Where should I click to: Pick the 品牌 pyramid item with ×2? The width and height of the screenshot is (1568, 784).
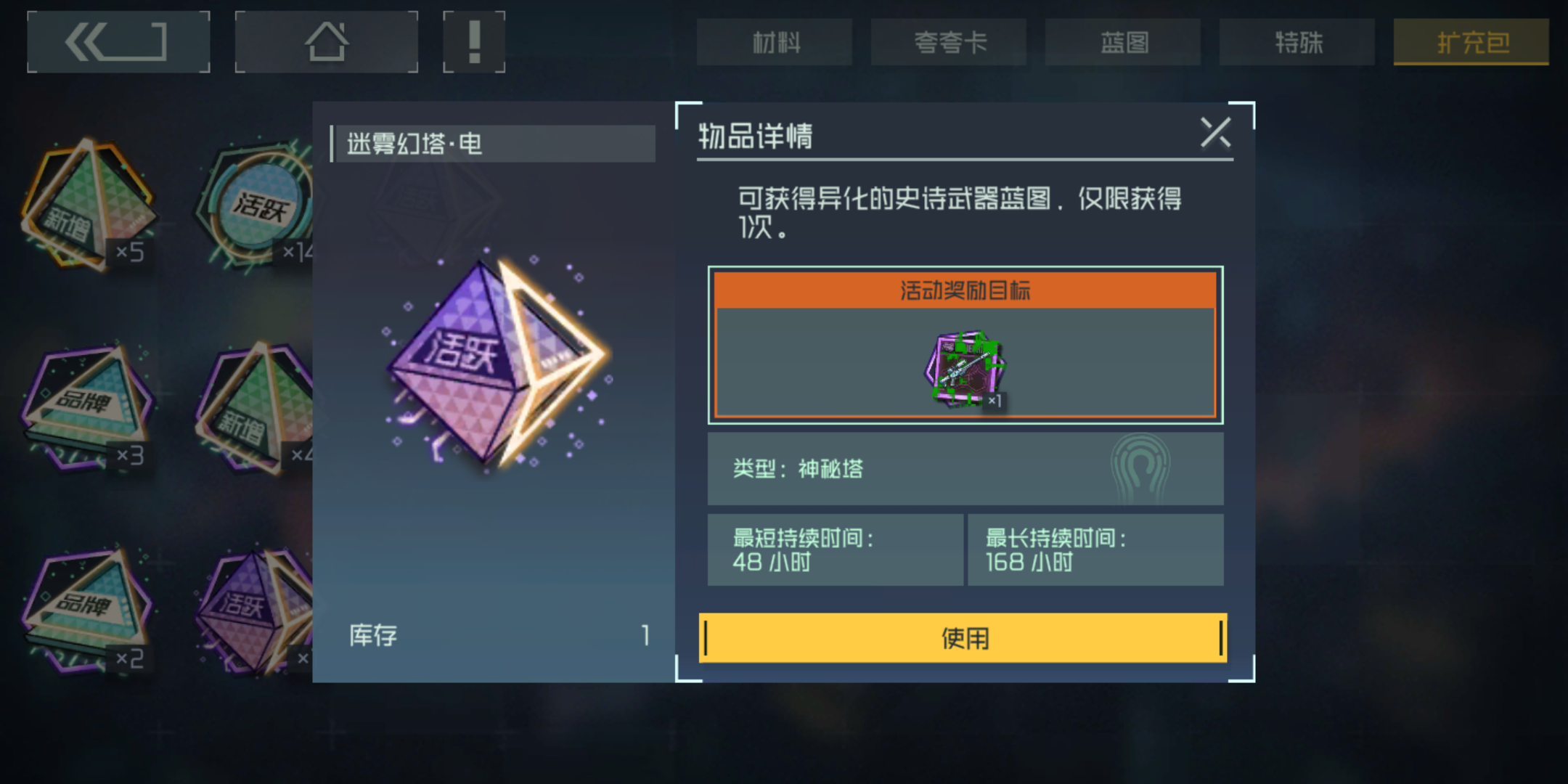click(89, 610)
